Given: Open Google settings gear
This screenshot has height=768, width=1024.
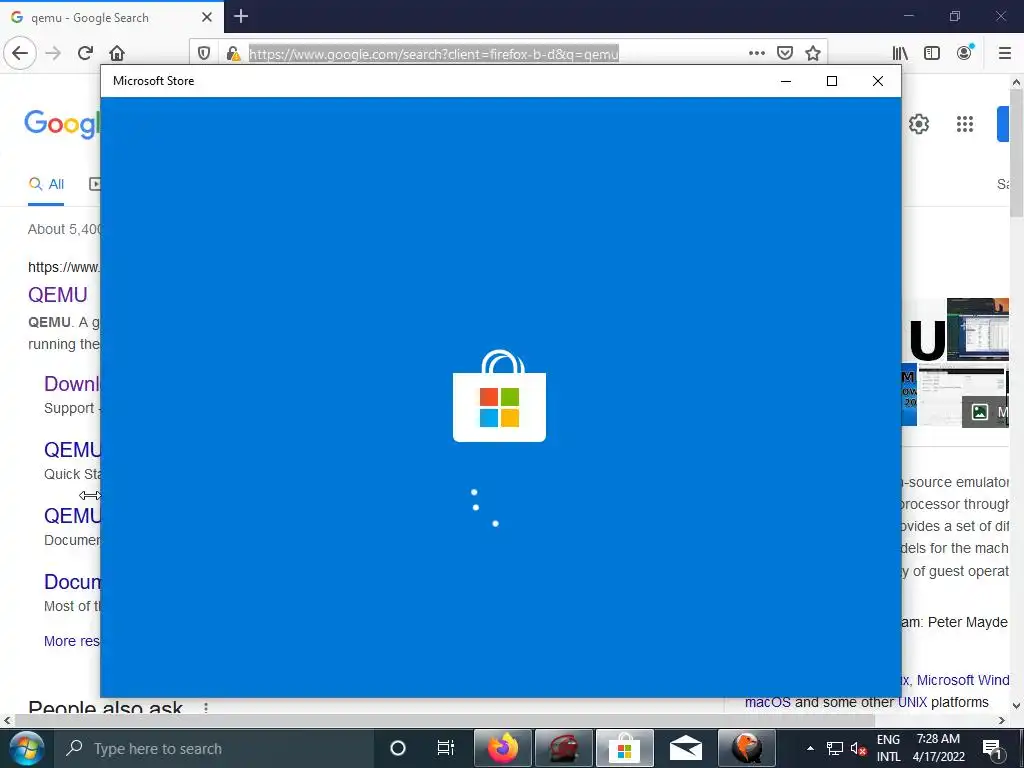Looking at the screenshot, I should (x=919, y=123).
